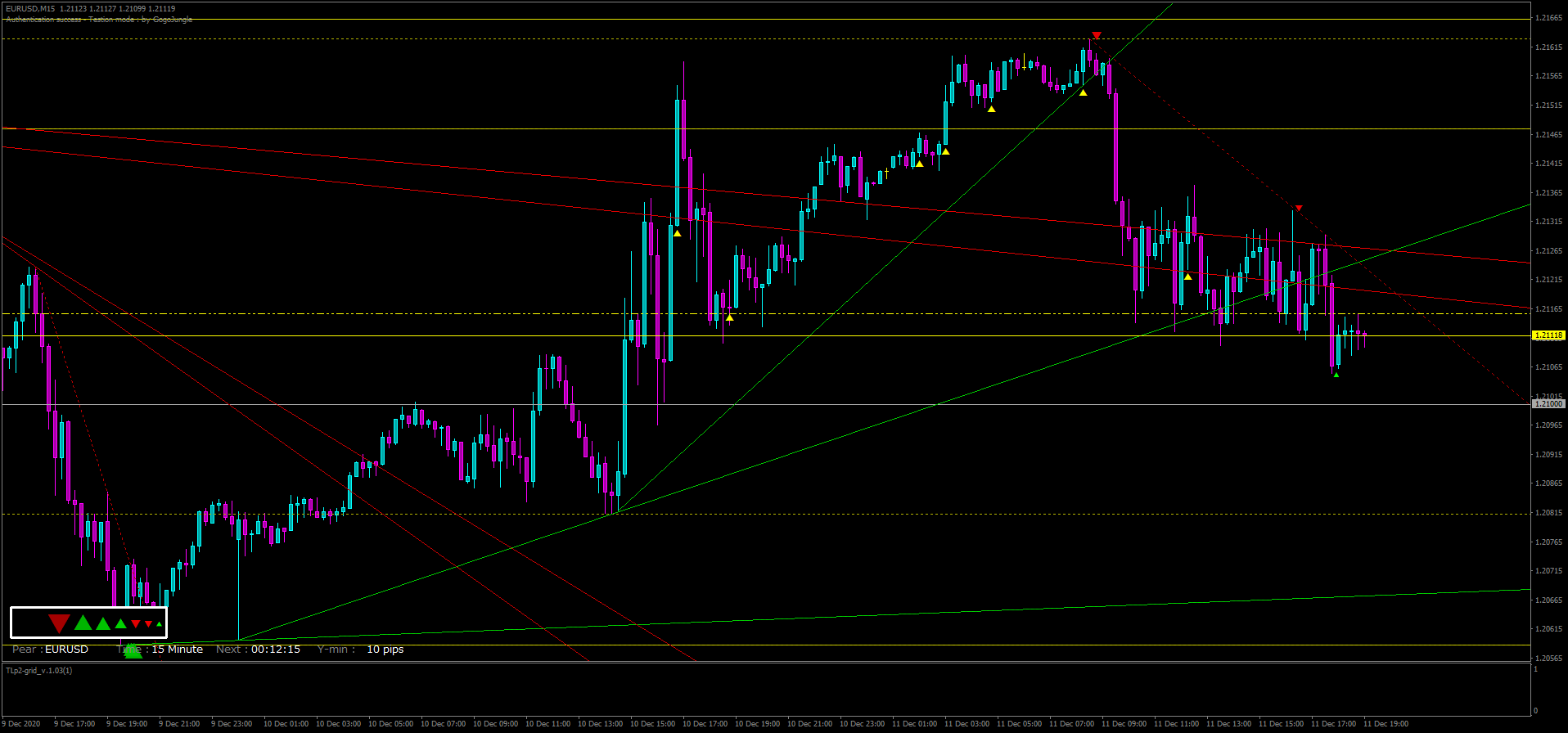Click the 9 Dec 2020 date label

pos(21,724)
